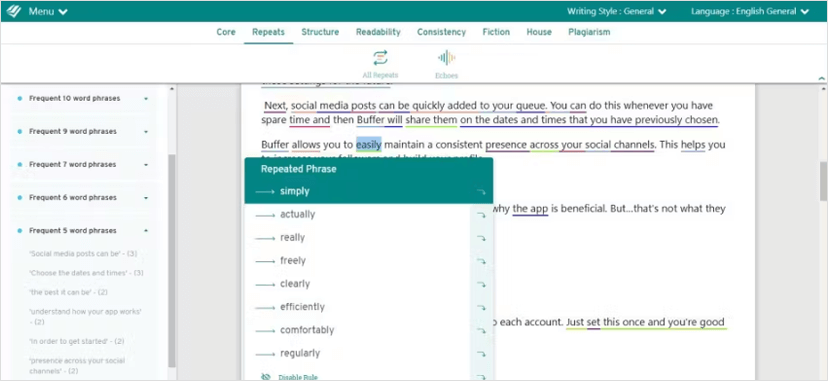Click the arrow icon beside 'regularly'
828x381 pixels.
(x=481, y=354)
